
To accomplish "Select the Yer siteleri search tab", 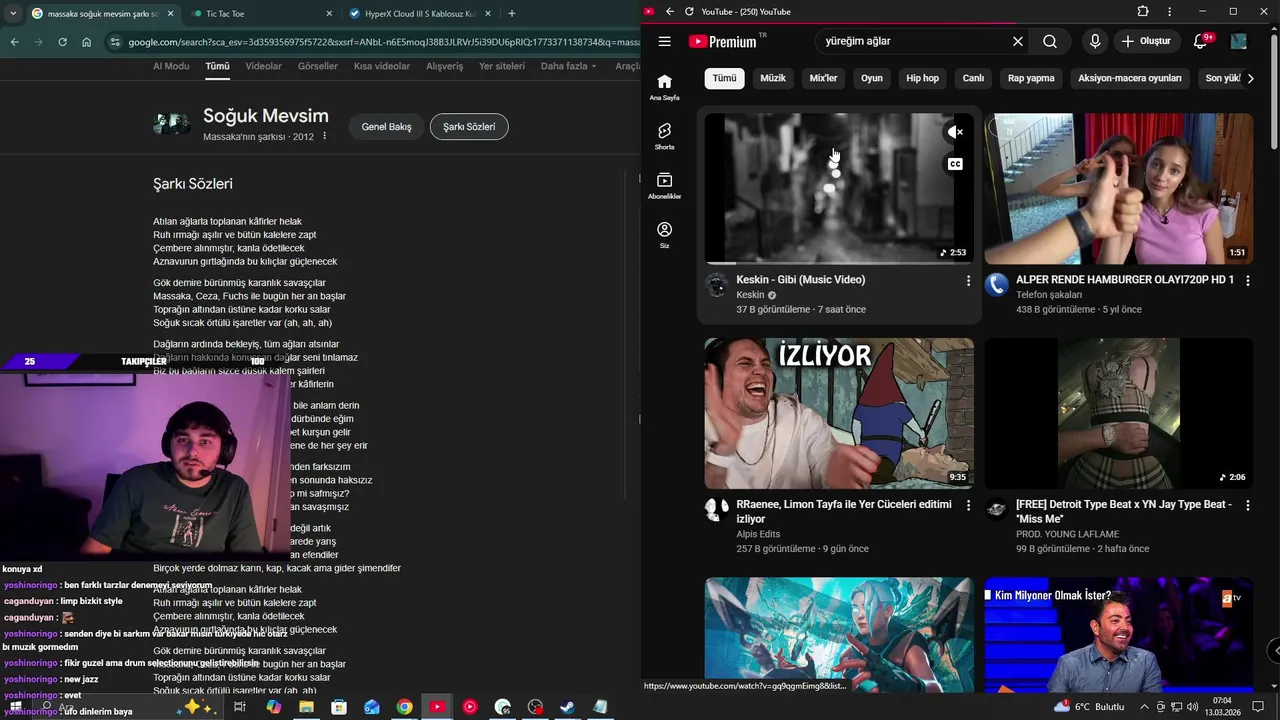I will [x=502, y=66].
